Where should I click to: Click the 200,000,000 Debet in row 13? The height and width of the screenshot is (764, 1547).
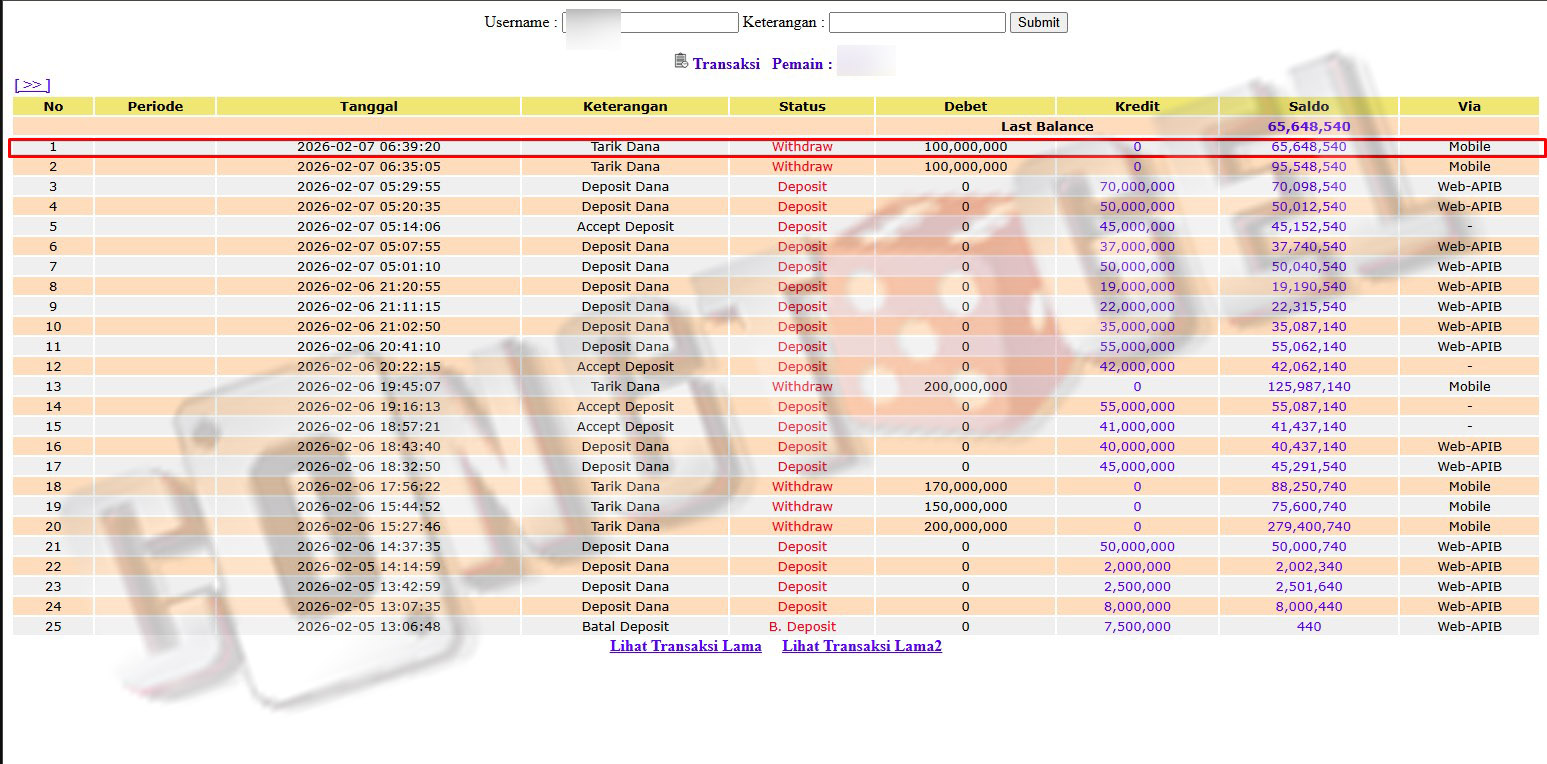(x=965, y=387)
